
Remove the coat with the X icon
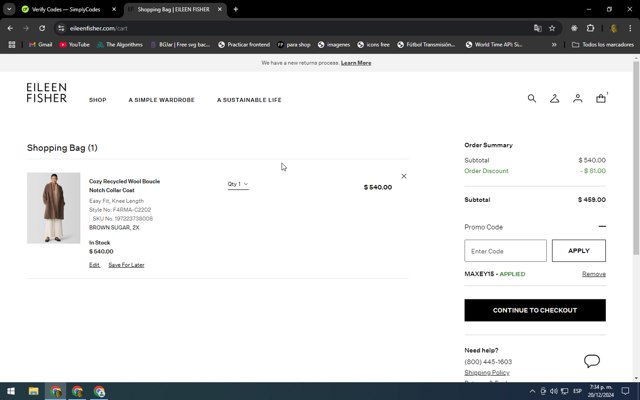pyautogui.click(x=404, y=176)
